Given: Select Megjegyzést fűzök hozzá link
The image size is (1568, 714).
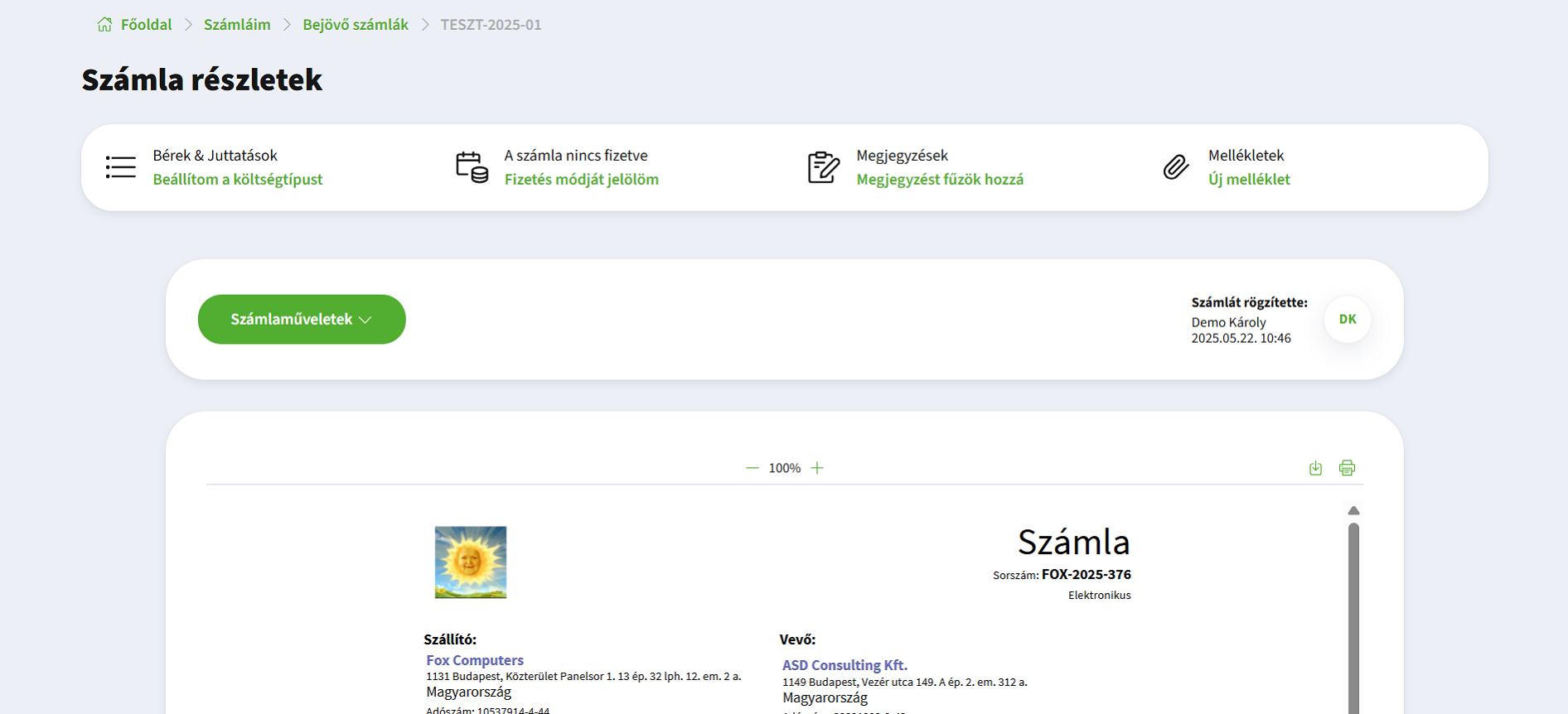Looking at the screenshot, I should point(940,180).
